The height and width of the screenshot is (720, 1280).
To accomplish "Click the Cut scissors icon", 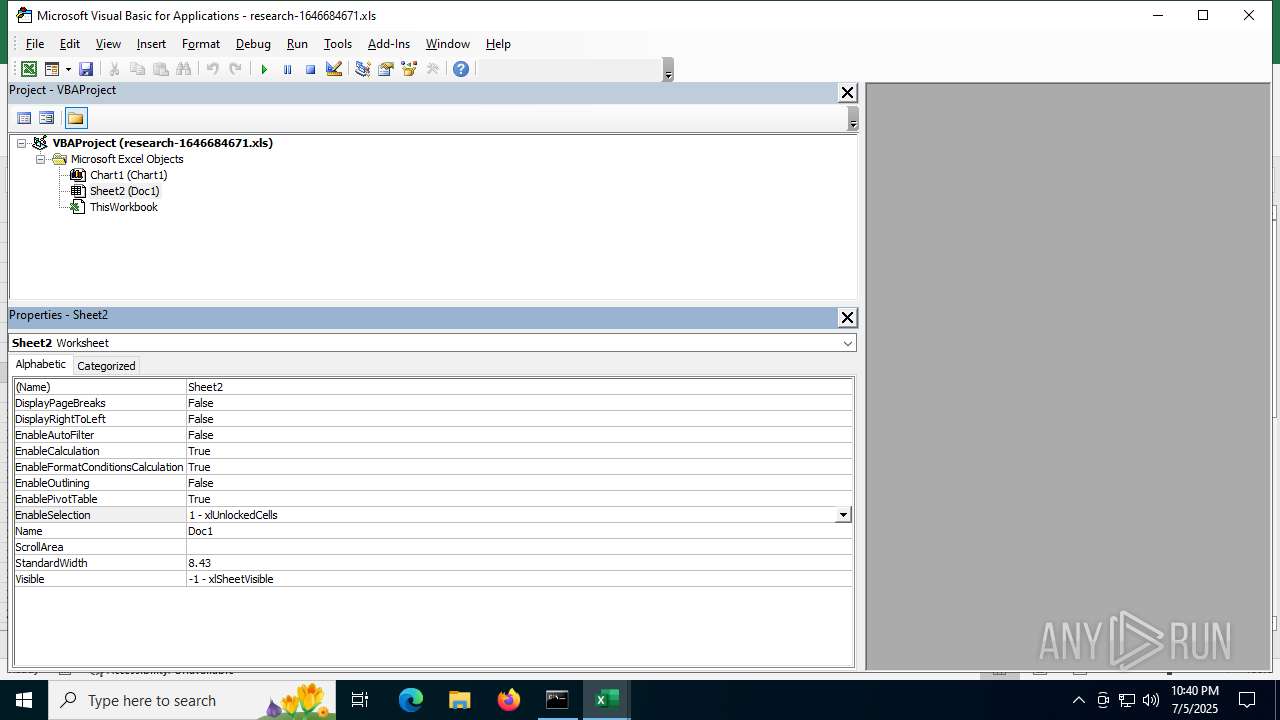I will coord(115,69).
